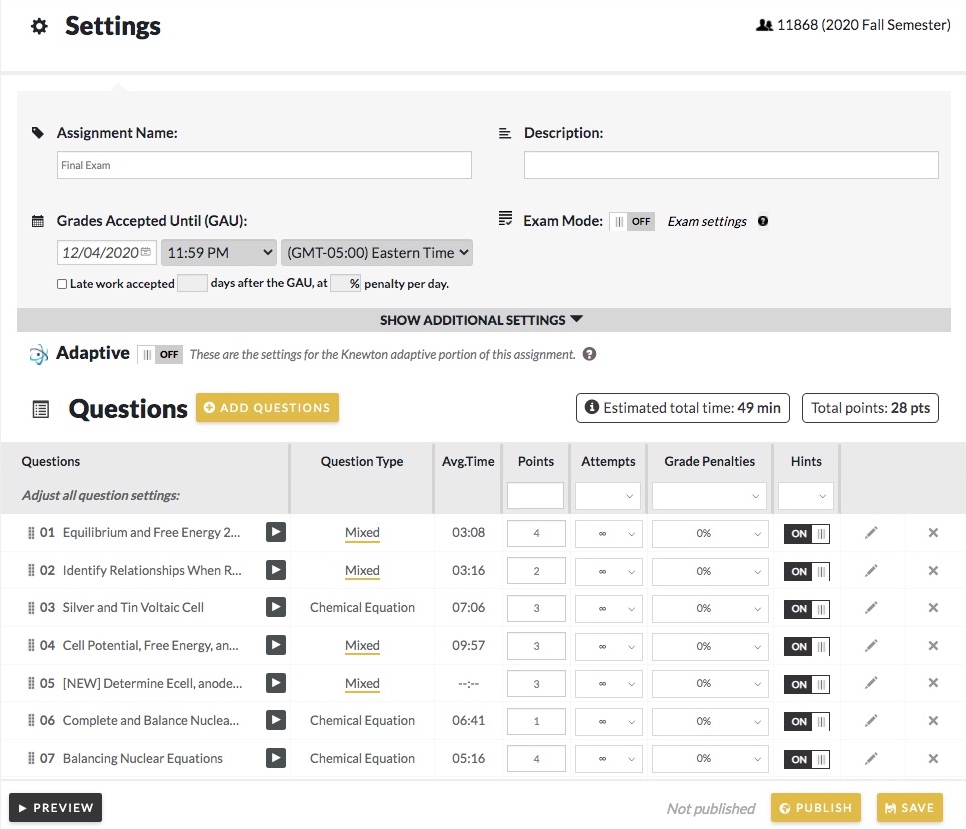Viewport: 966px width, 829px height.
Task: Turn off hints for question 02
Action: pos(806,572)
